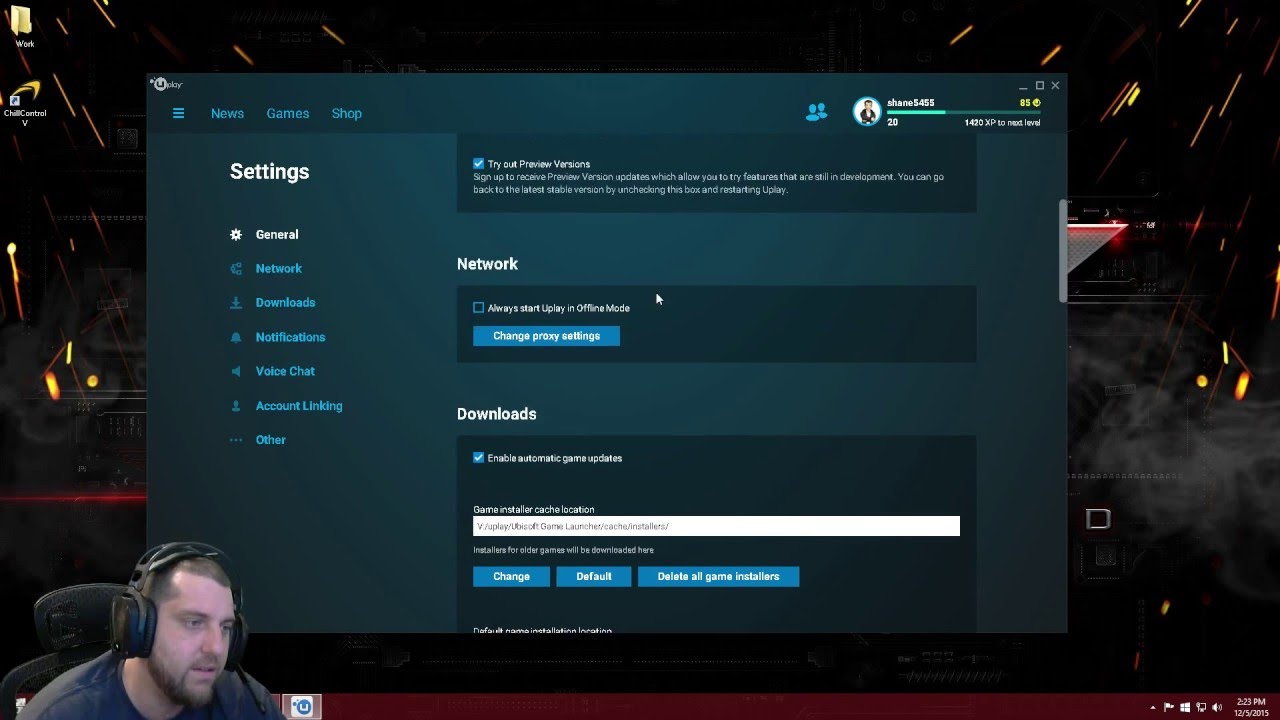Screen dimensions: 1280x720
Task: Select General settings section
Action: (x=277, y=235)
